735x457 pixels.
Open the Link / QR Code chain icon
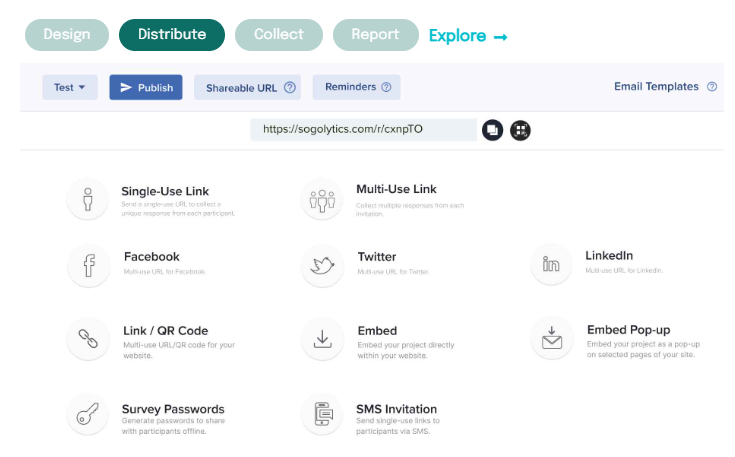click(88, 340)
